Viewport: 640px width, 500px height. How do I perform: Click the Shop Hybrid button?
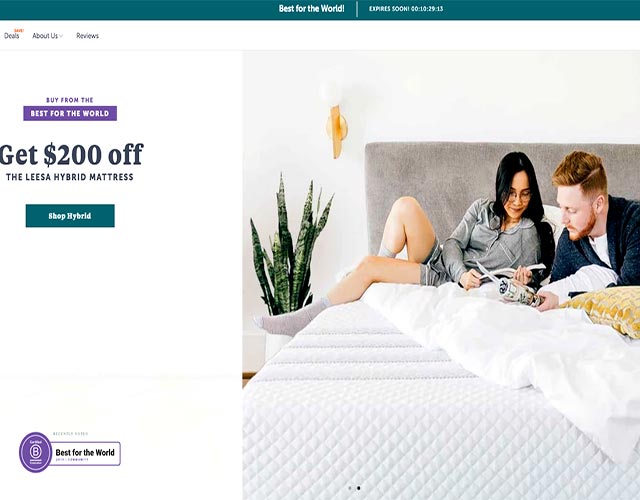click(x=70, y=216)
